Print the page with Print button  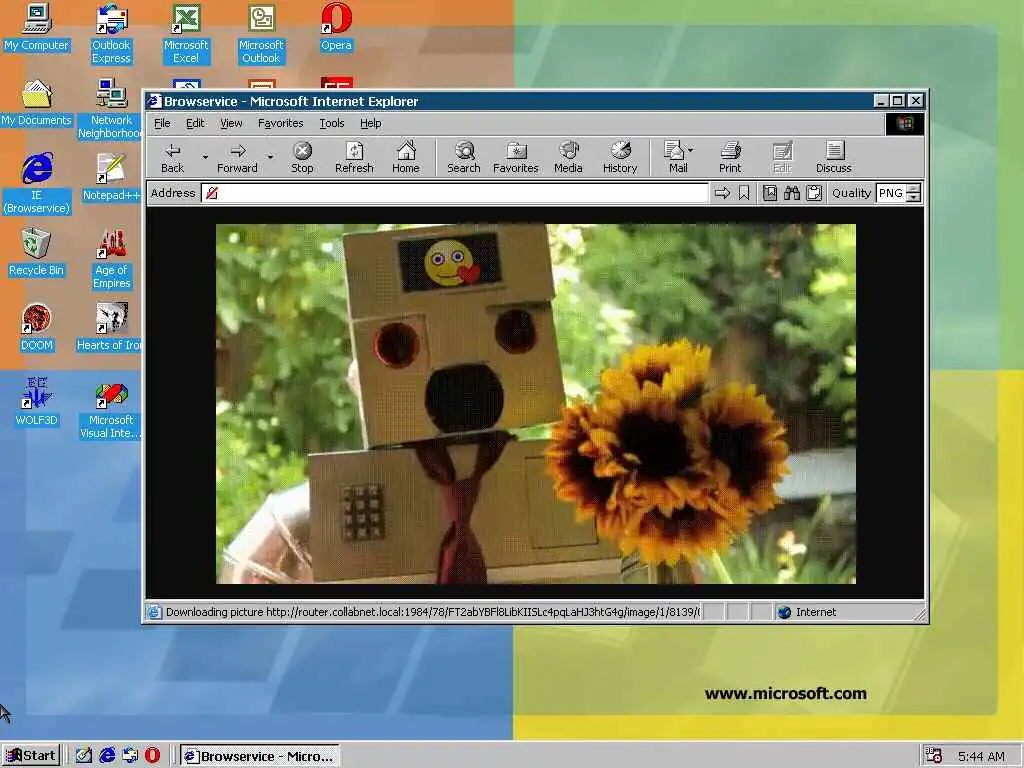pos(730,157)
